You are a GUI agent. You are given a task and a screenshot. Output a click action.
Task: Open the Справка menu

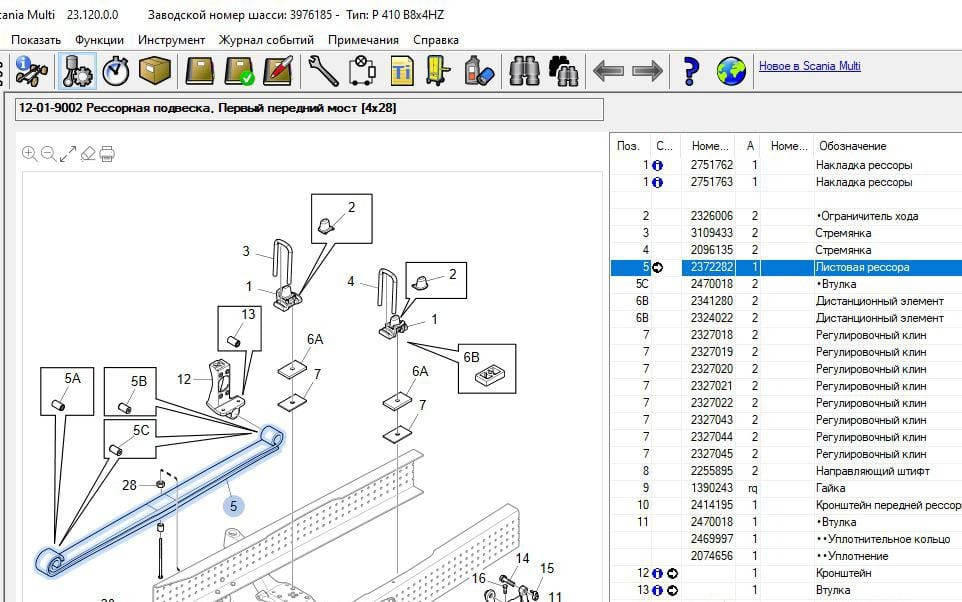tap(436, 40)
